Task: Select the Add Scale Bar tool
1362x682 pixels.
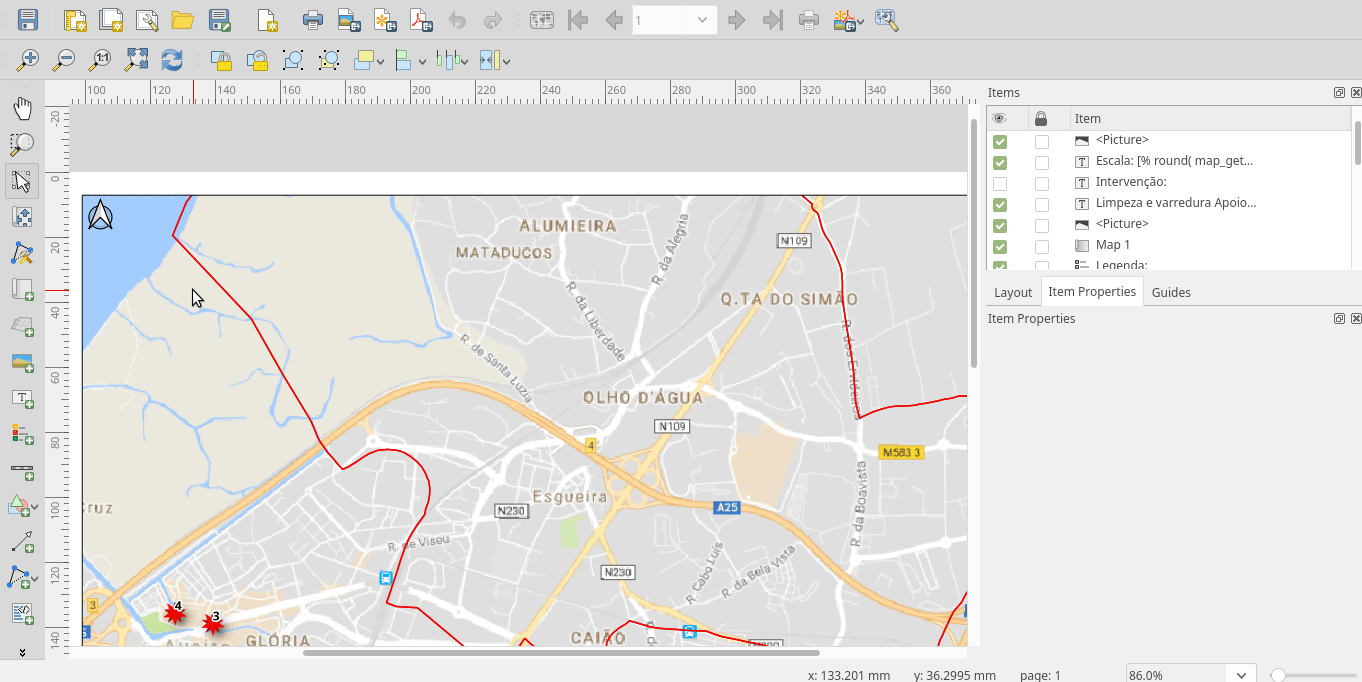Action: (21, 470)
